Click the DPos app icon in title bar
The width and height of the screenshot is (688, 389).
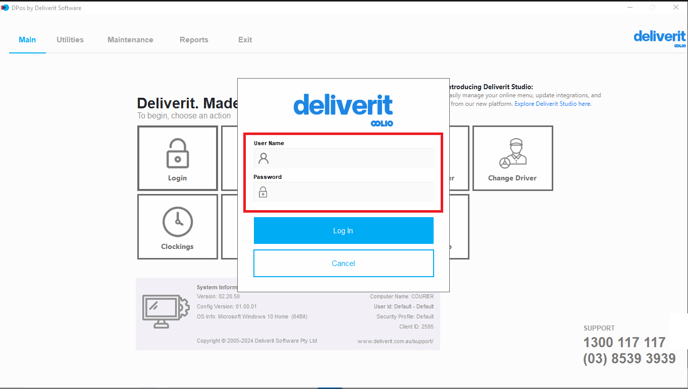tap(5, 7)
